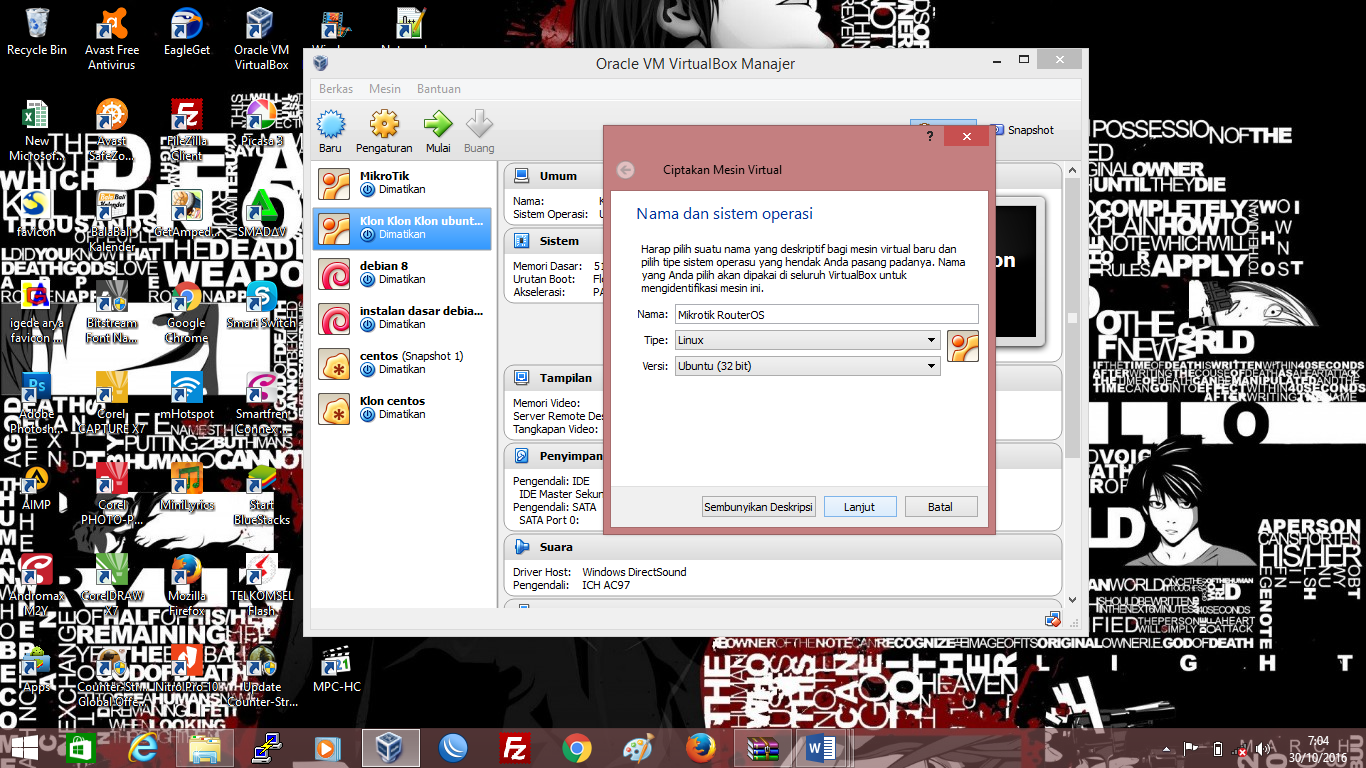
Task: Open Google Chrome desktop shortcut
Action: tap(186, 312)
